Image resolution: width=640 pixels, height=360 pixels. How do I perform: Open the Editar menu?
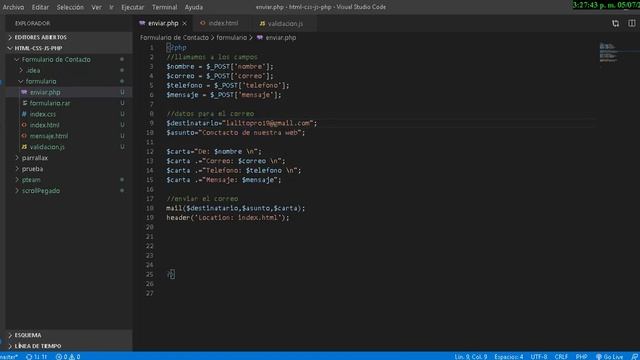[40, 7]
